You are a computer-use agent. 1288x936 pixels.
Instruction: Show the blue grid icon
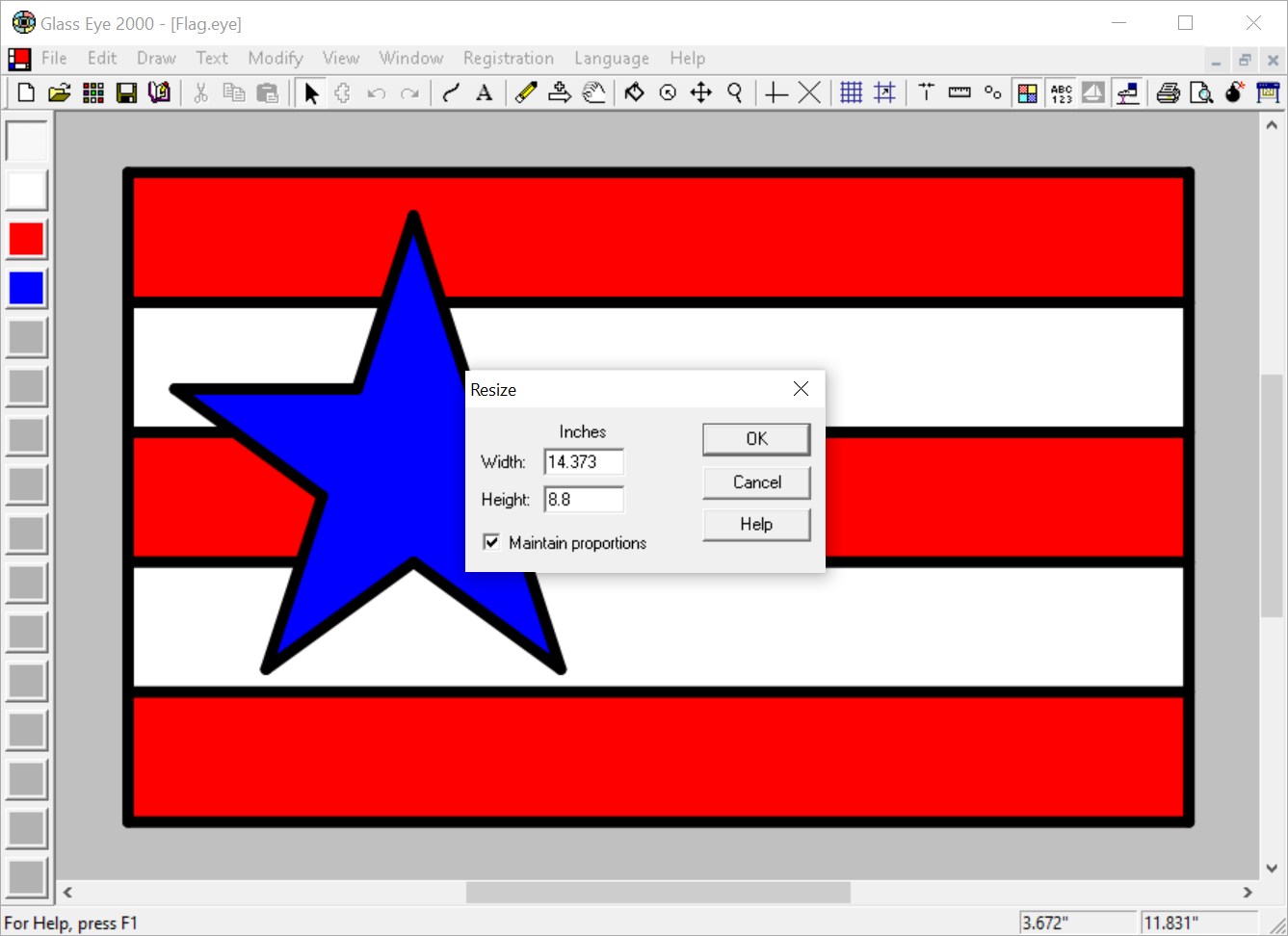(852, 92)
